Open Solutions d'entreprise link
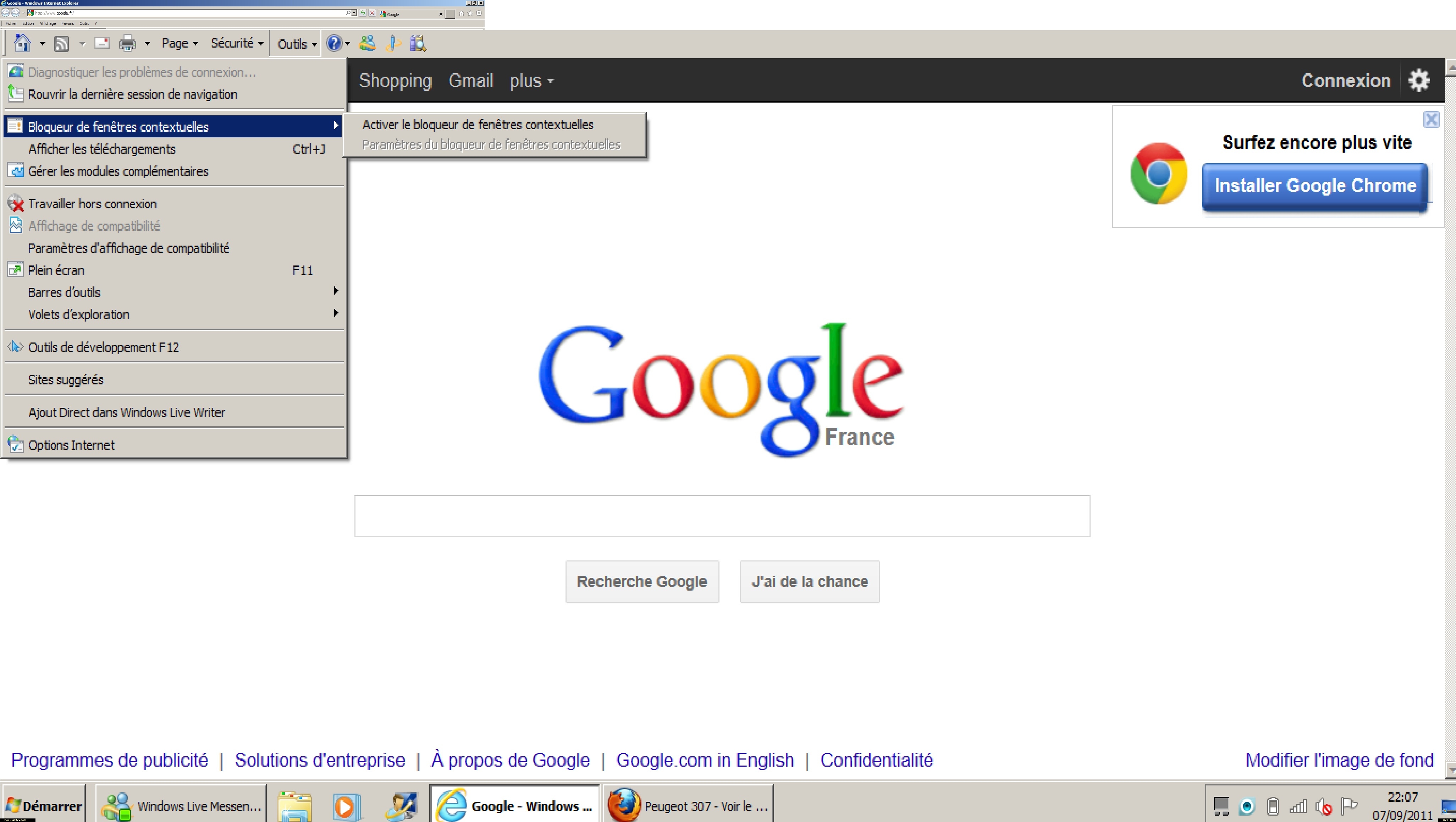The image size is (1456, 822). (x=320, y=760)
